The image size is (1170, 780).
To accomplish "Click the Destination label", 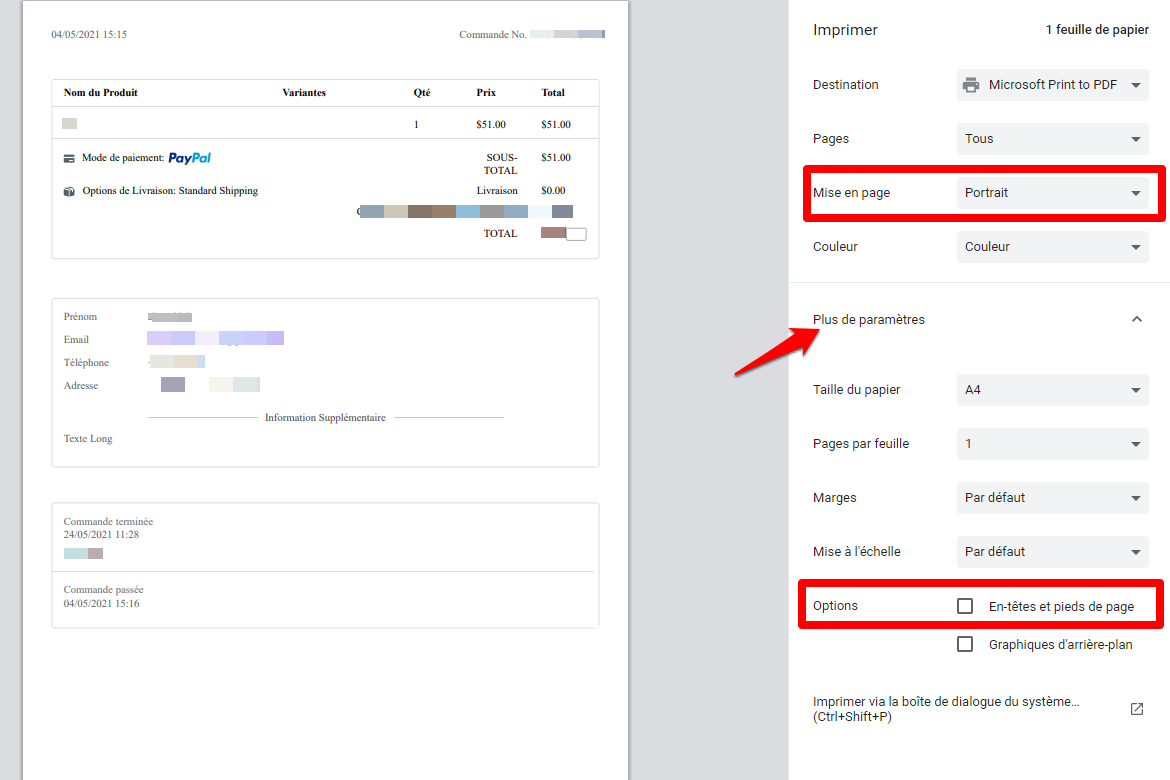I will click(845, 85).
